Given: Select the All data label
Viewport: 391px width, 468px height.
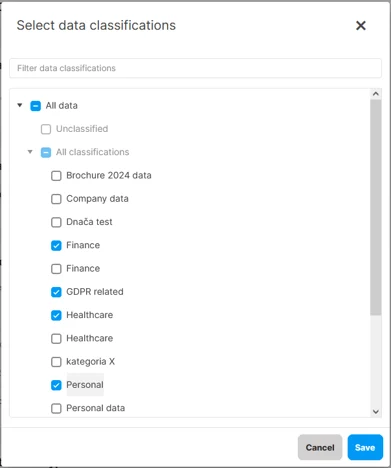Looking at the screenshot, I should 62,106.
